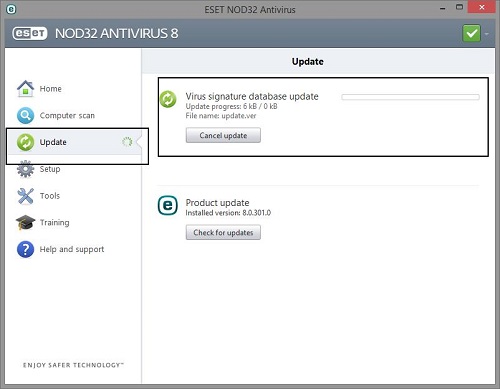The image size is (500, 389).
Task: Click the green protection status checkmark icon
Action: click(x=472, y=33)
